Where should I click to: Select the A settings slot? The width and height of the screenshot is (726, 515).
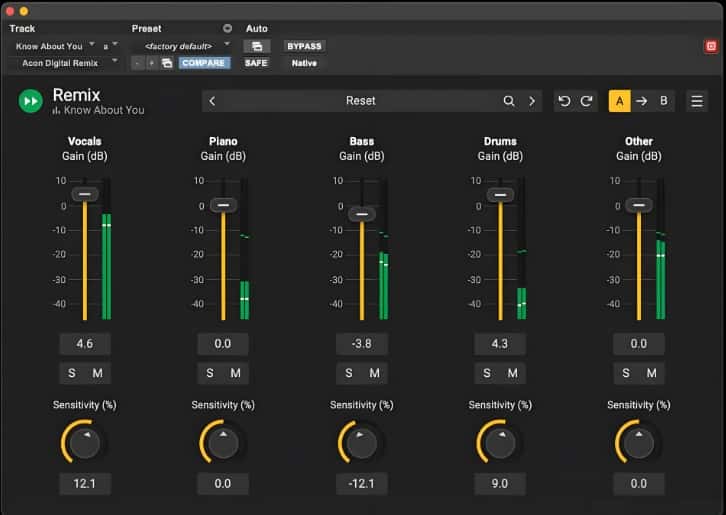[620, 101]
